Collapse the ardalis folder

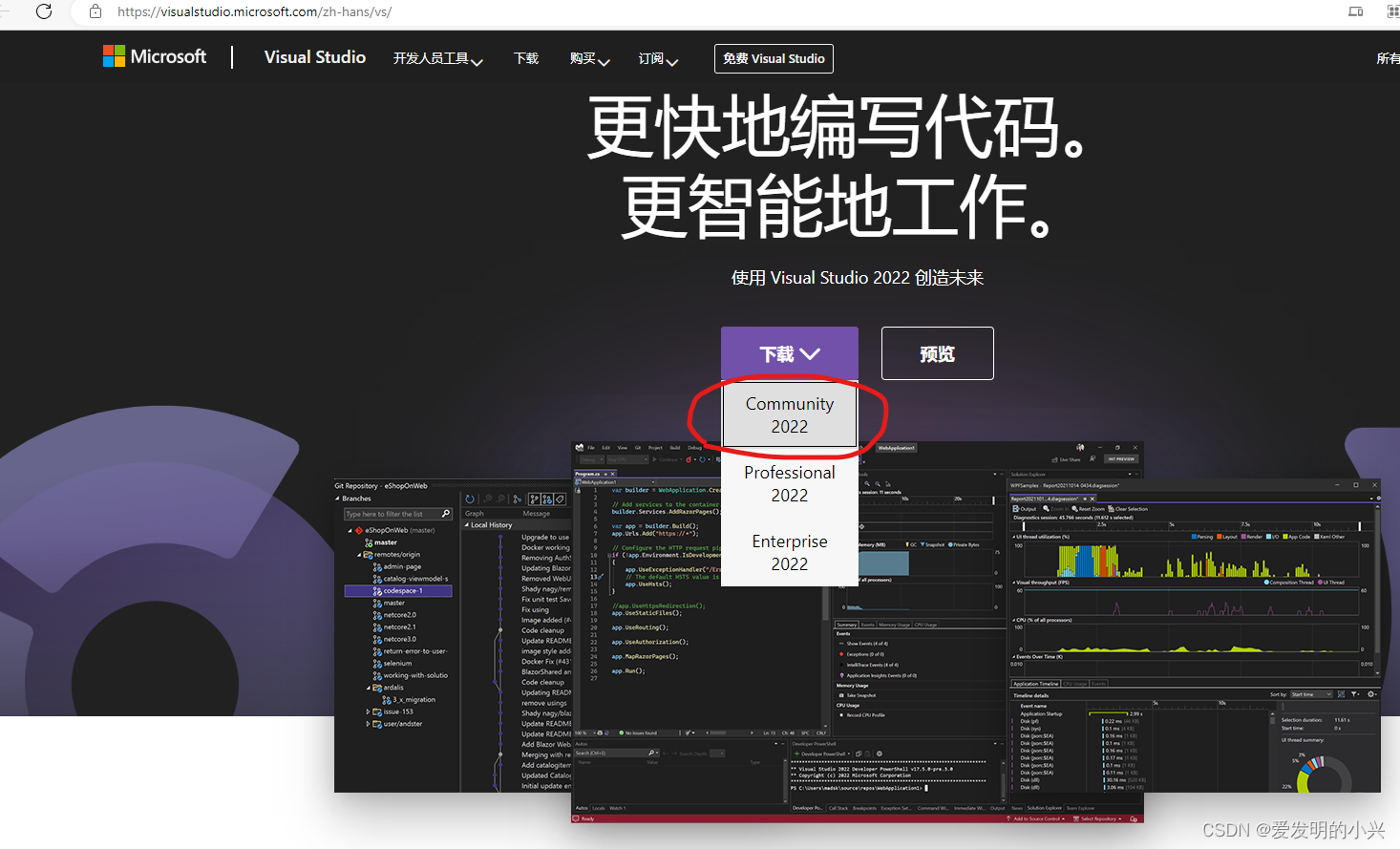click(369, 688)
